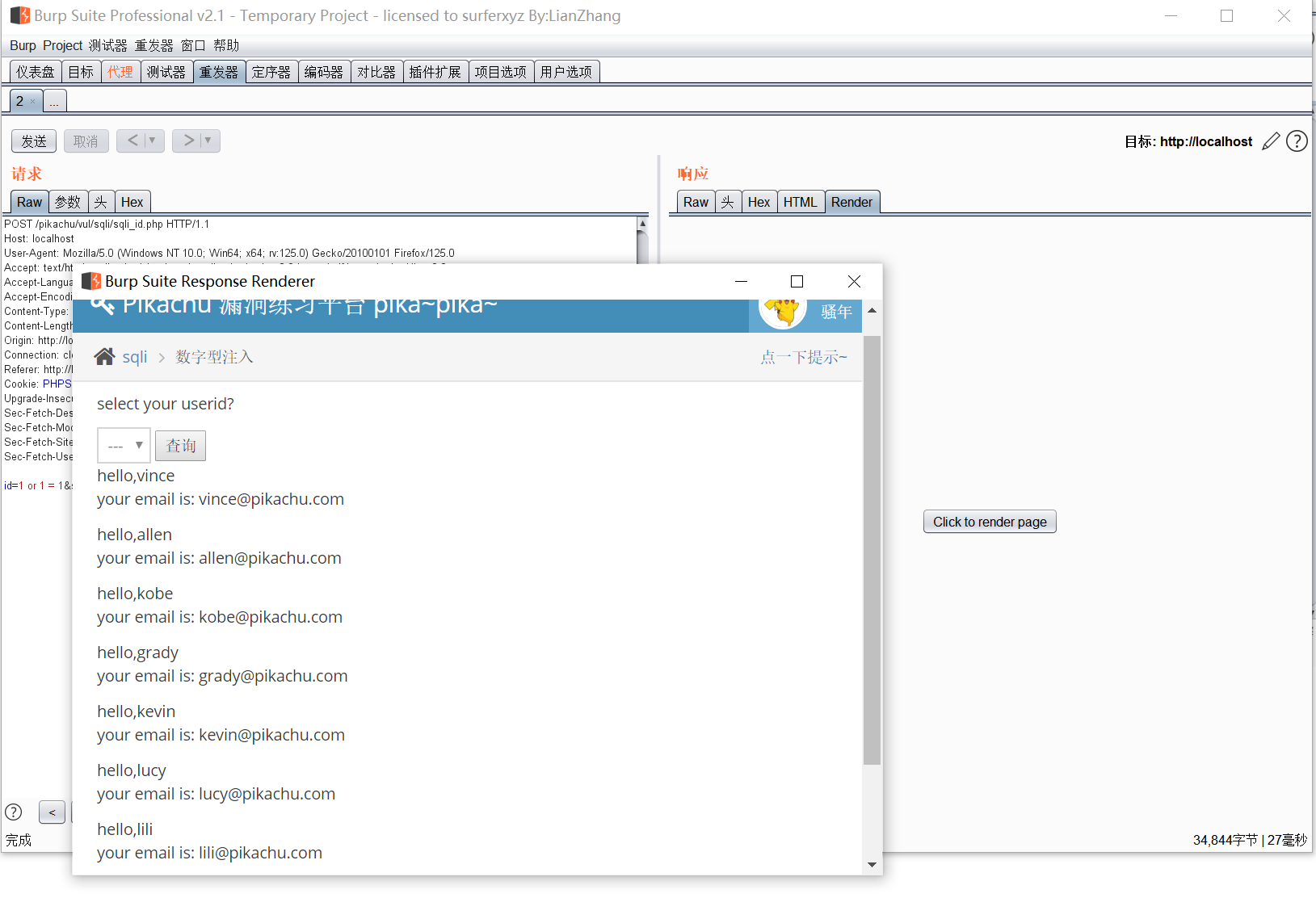Switch to the 定序器 sequencer tab
Image resolution: width=1316 pixels, height=898 pixels.
[271, 72]
